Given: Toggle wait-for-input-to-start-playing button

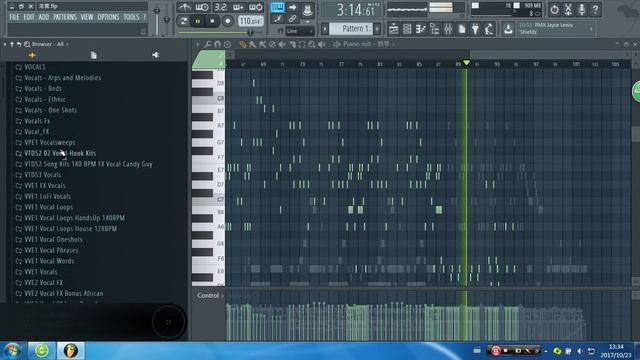Looking at the screenshot, I should pos(202,7).
